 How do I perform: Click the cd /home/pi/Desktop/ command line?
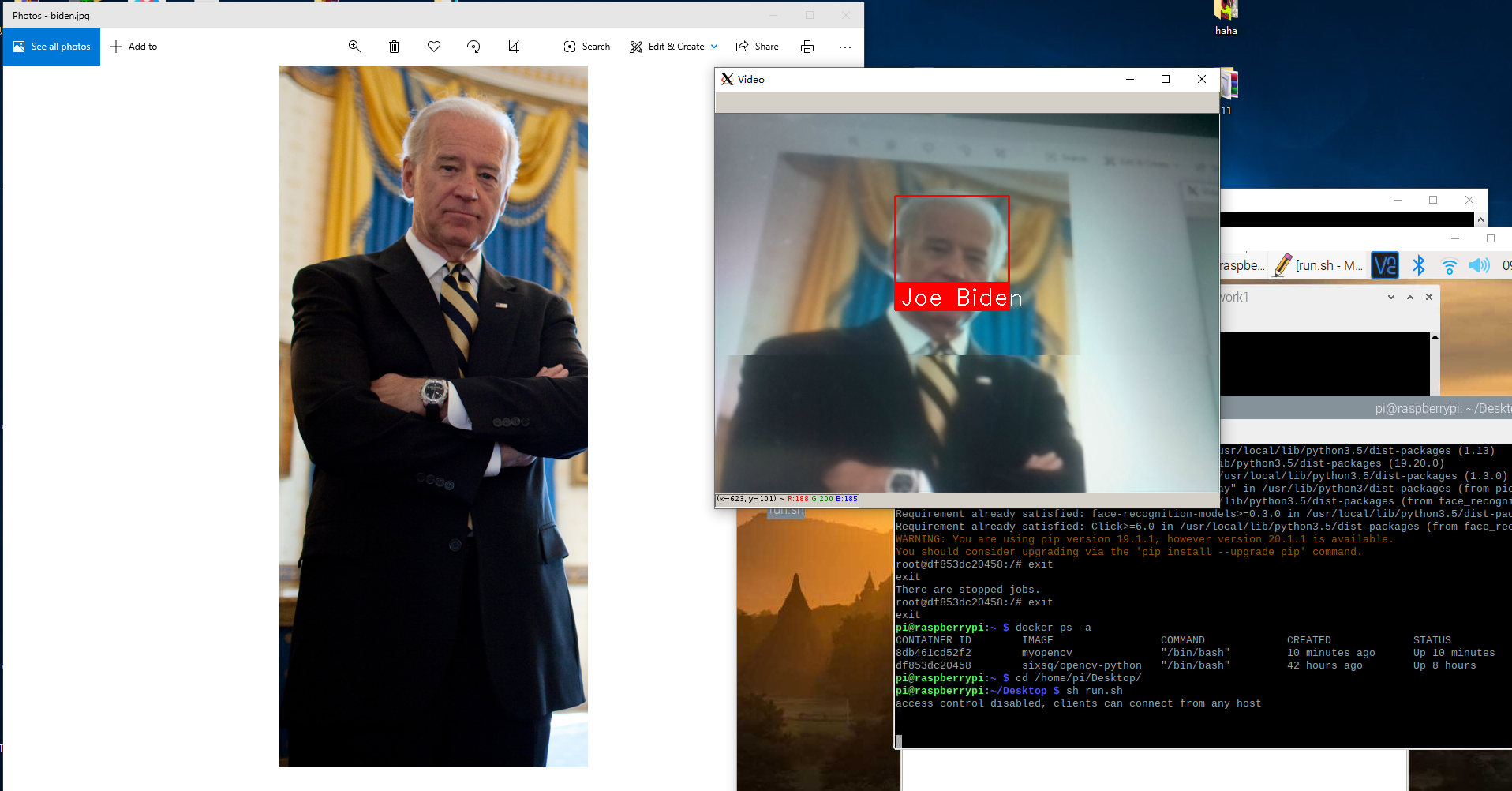click(x=1019, y=678)
